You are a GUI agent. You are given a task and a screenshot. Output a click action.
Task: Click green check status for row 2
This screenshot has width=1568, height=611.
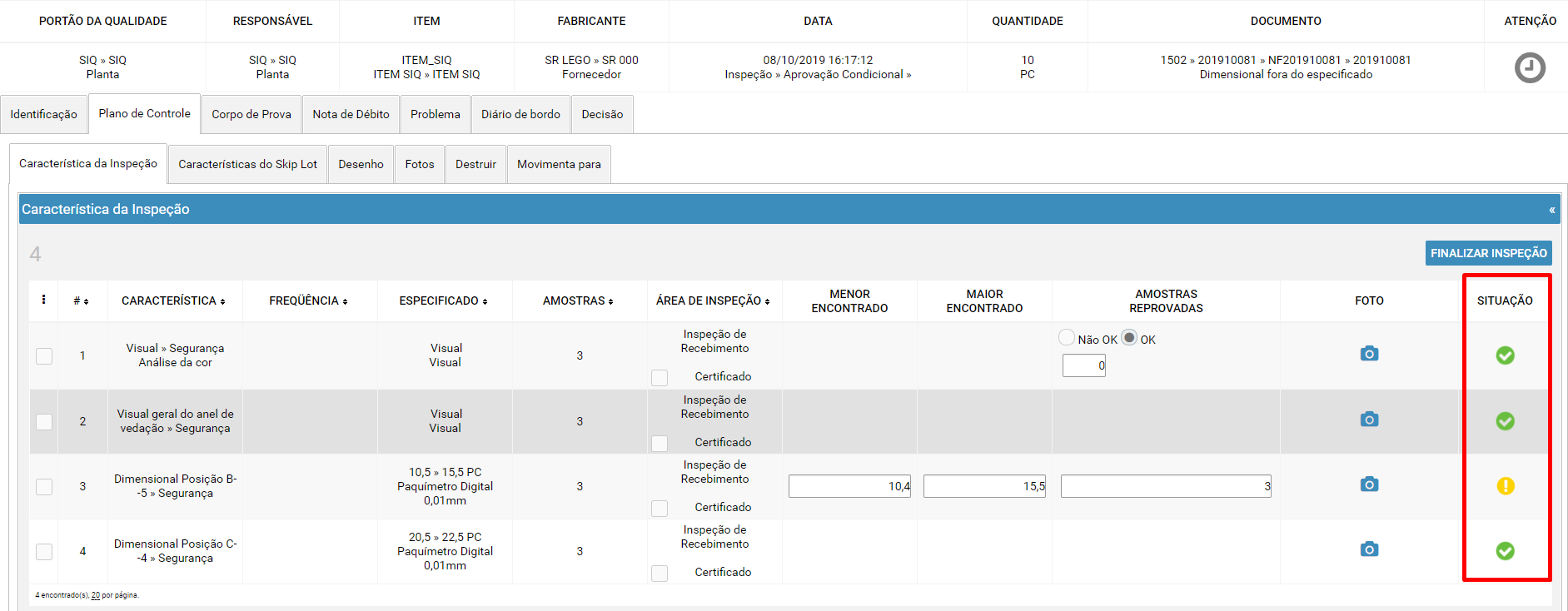pyautogui.click(x=1505, y=421)
